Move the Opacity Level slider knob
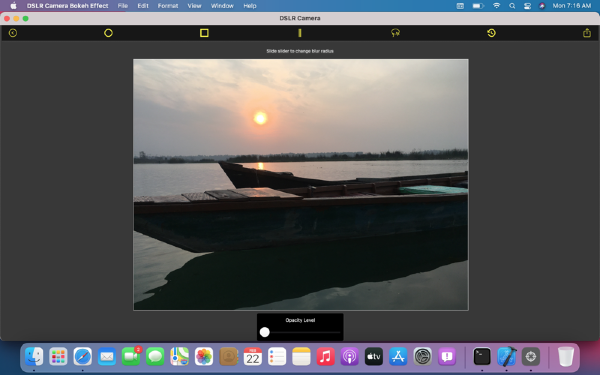The width and height of the screenshot is (600, 375). coord(264,332)
